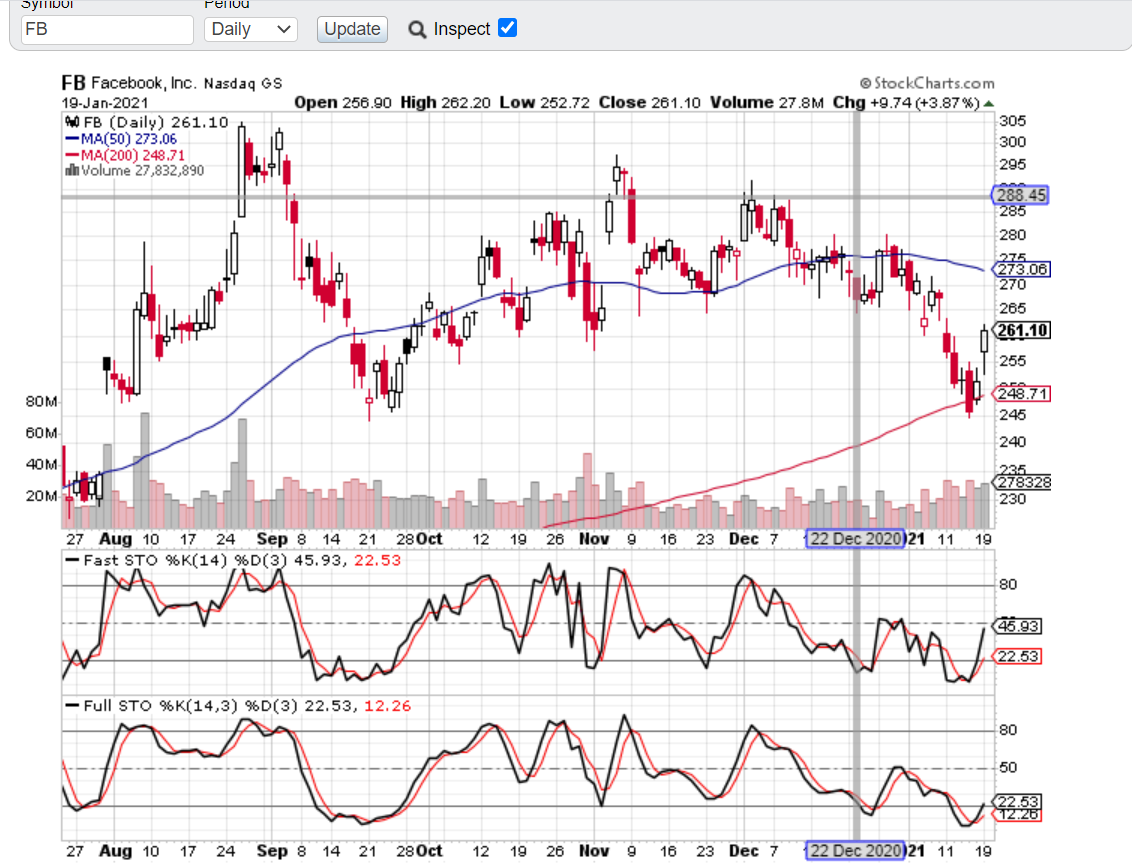Click the candlestick icon beside FB (Daily)
Image resolution: width=1132 pixels, height=864 pixels.
coord(71,122)
